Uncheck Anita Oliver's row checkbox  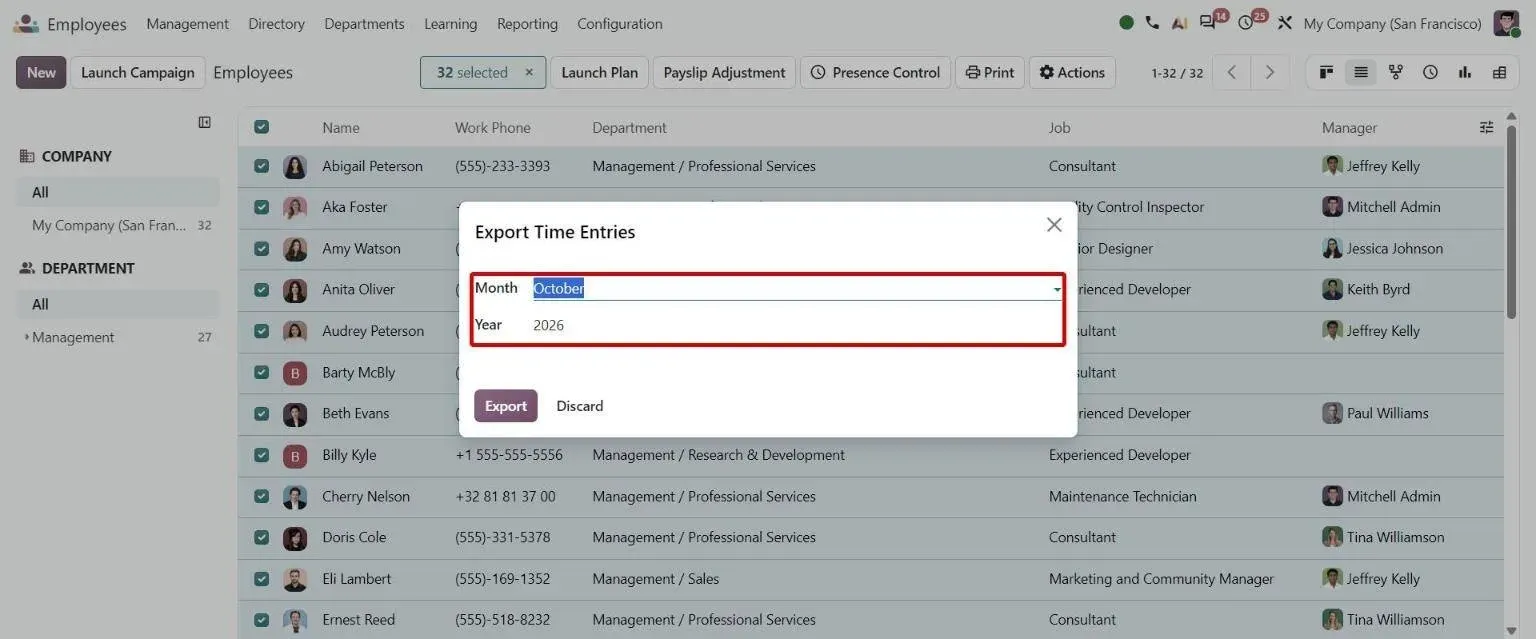point(261,289)
